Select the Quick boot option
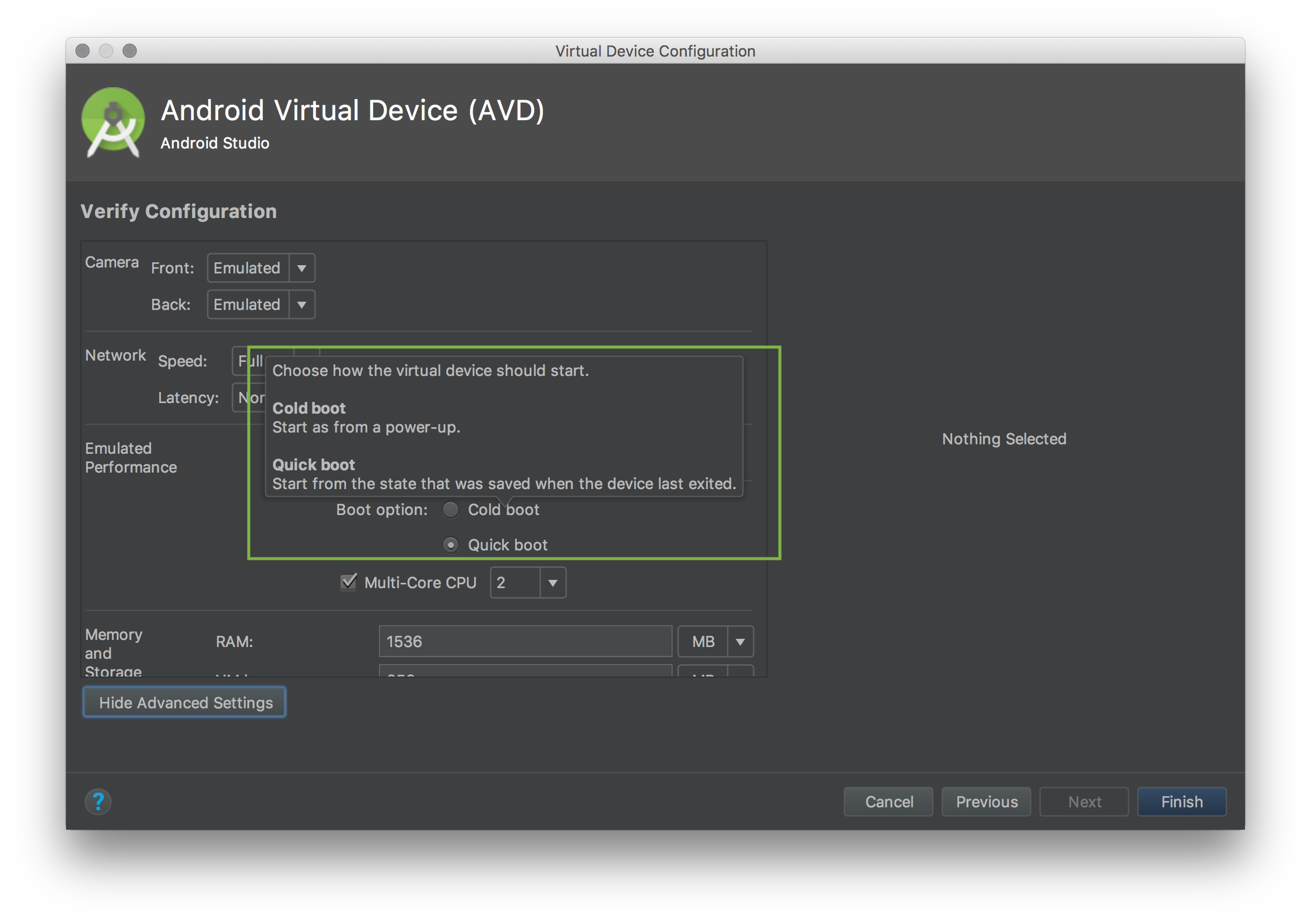 pyautogui.click(x=450, y=544)
